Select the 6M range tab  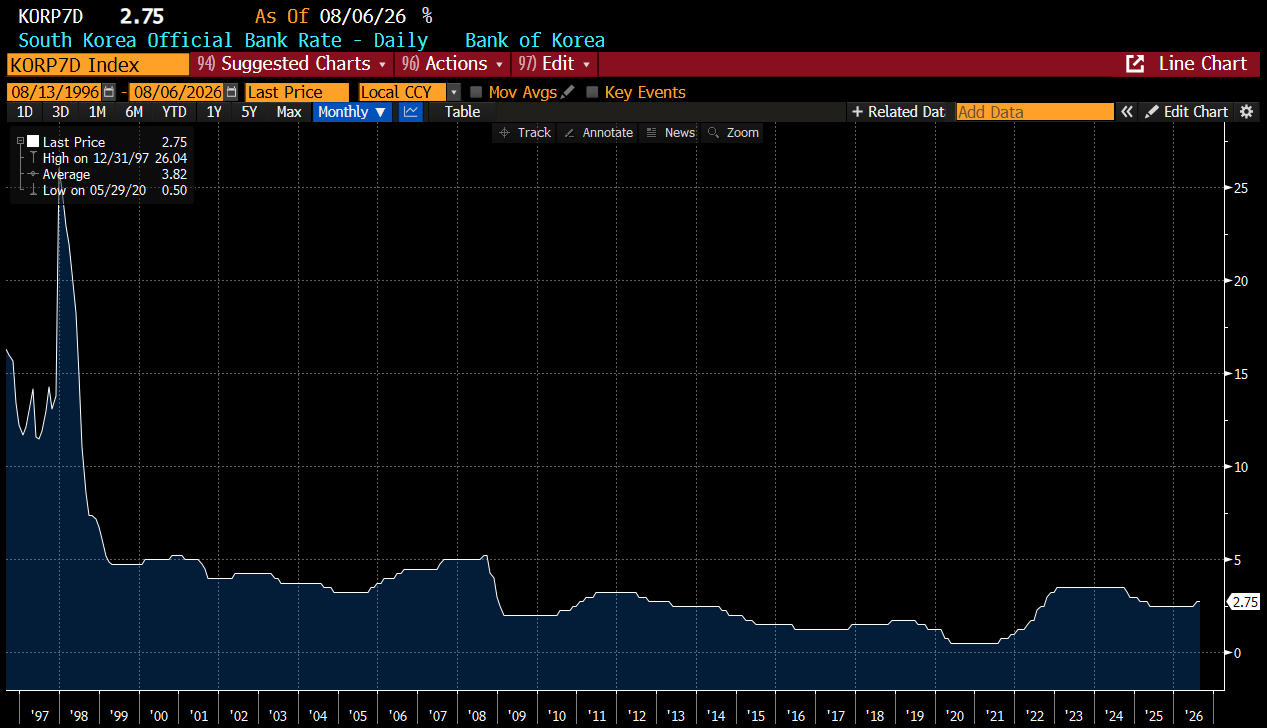133,112
